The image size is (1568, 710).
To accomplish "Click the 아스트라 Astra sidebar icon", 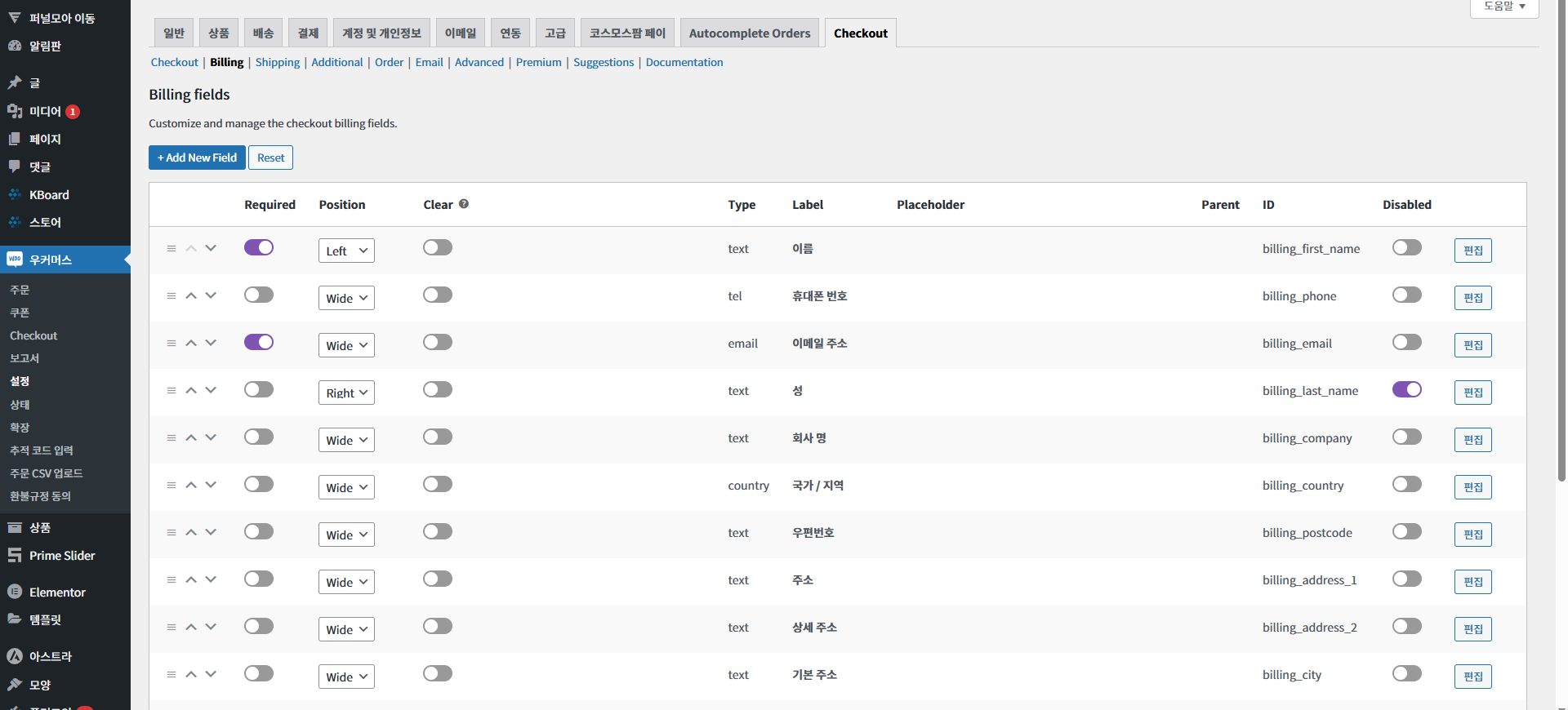I will (x=15, y=656).
